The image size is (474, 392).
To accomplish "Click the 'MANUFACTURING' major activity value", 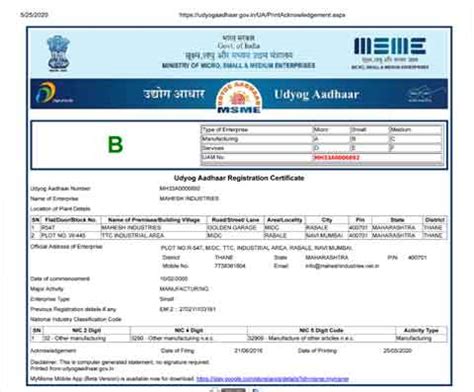I will 184,289.
